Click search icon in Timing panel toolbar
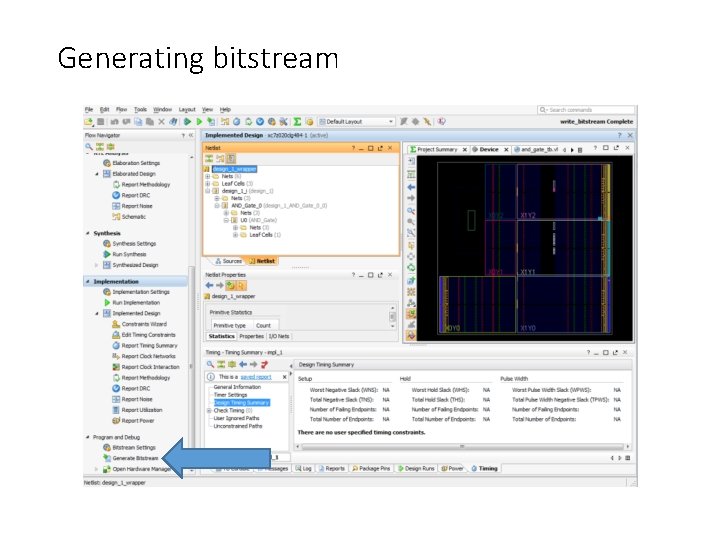The image size is (720, 540). 210,364
